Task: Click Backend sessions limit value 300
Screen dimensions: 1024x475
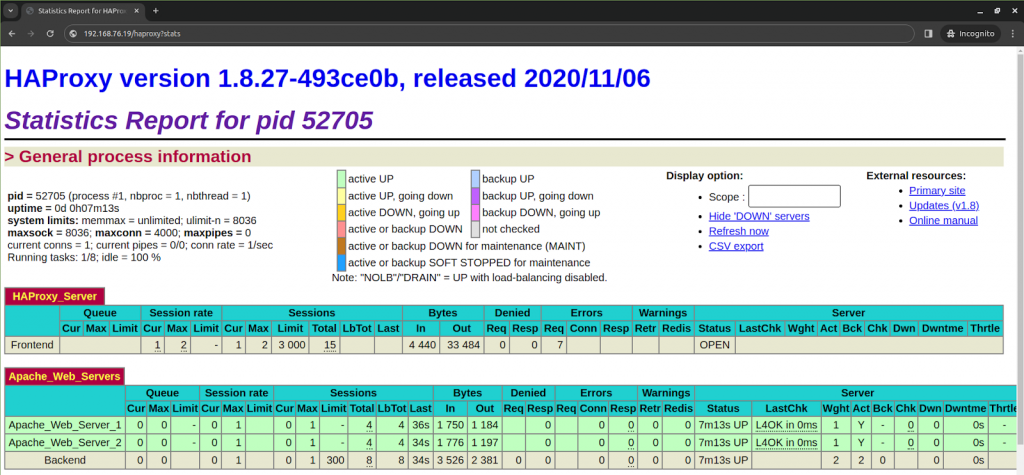Action: (x=333, y=460)
